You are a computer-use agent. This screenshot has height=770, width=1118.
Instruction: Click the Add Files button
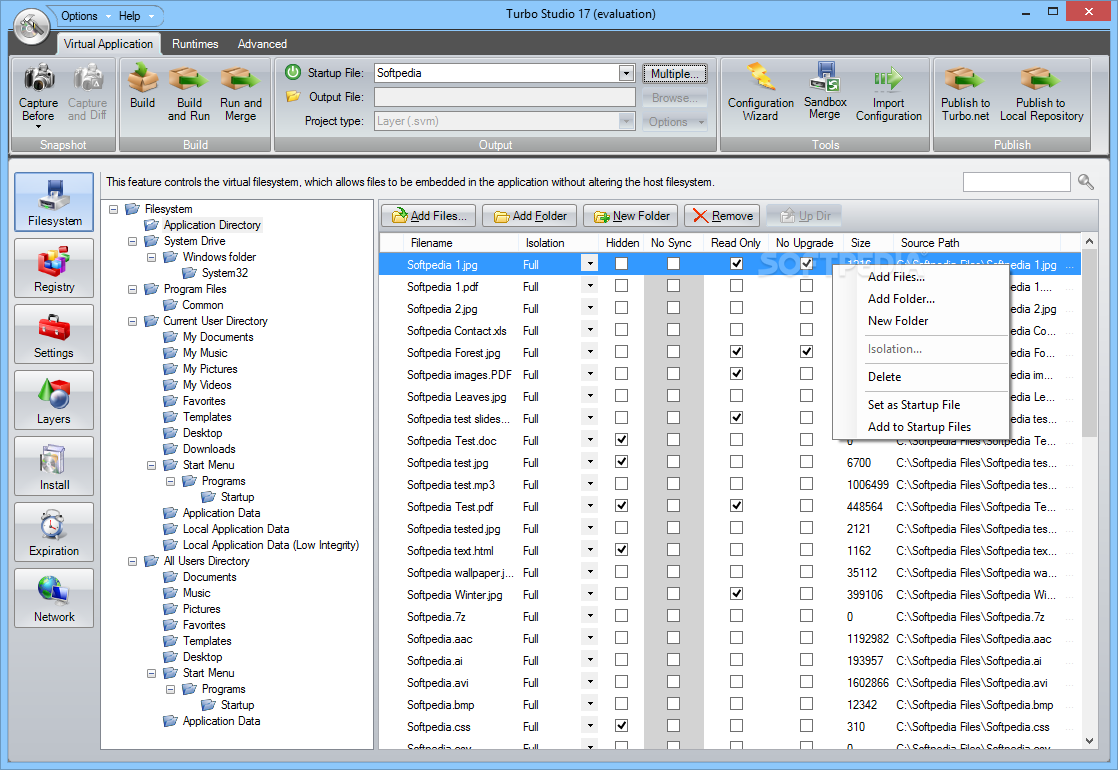tap(429, 216)
